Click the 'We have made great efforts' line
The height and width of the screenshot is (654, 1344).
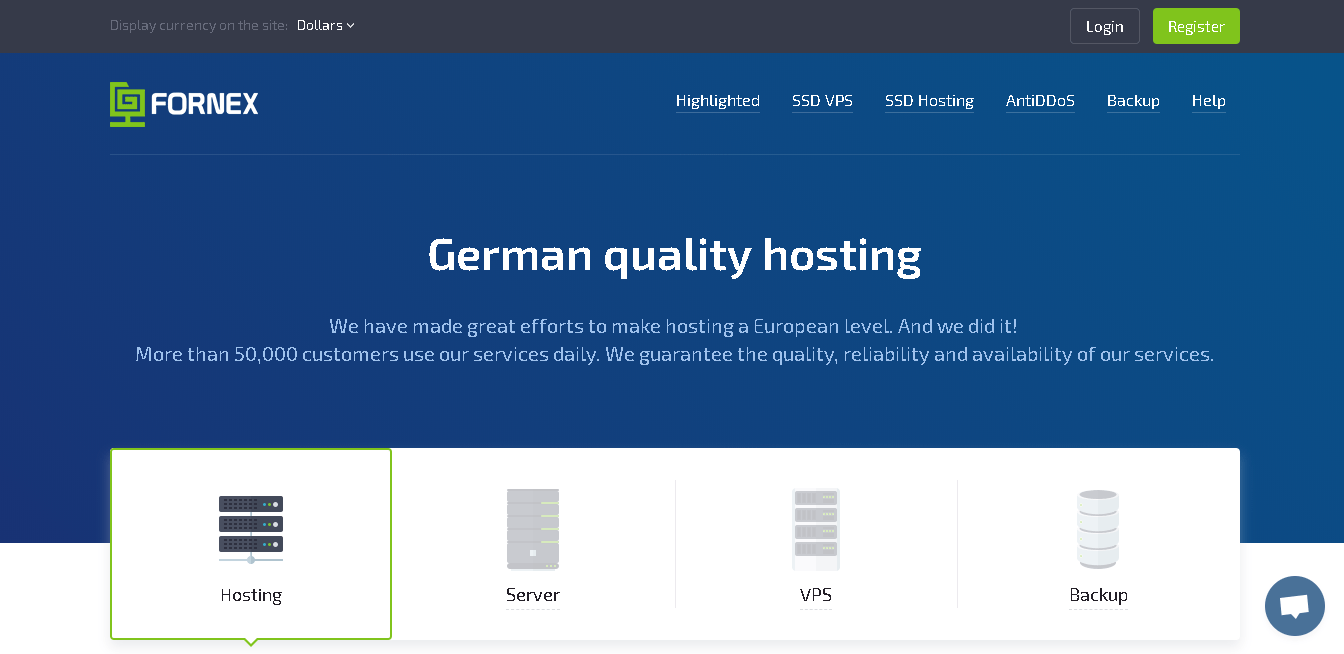(673, 327)
